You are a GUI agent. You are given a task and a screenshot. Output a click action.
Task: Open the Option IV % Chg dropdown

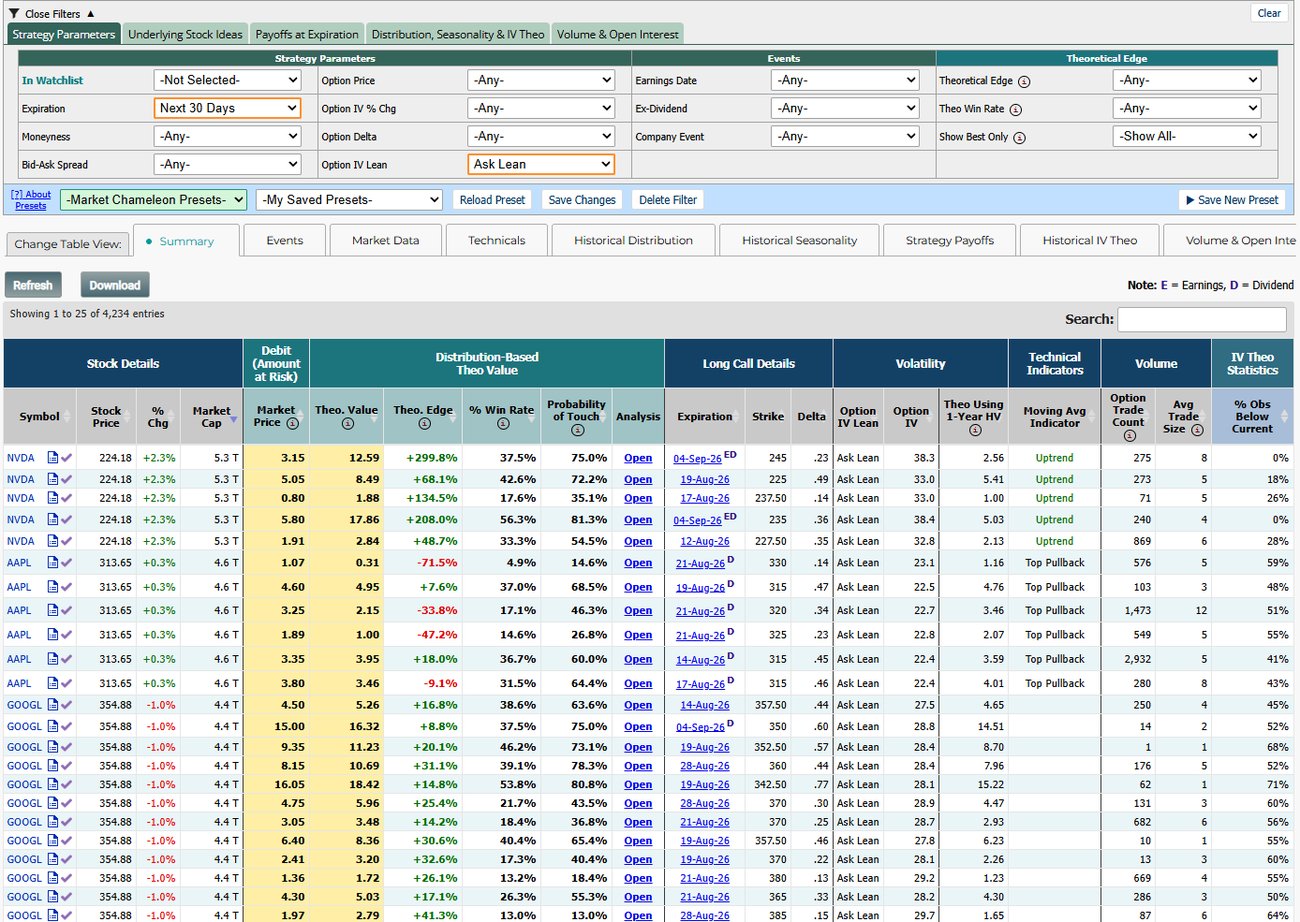541,108
